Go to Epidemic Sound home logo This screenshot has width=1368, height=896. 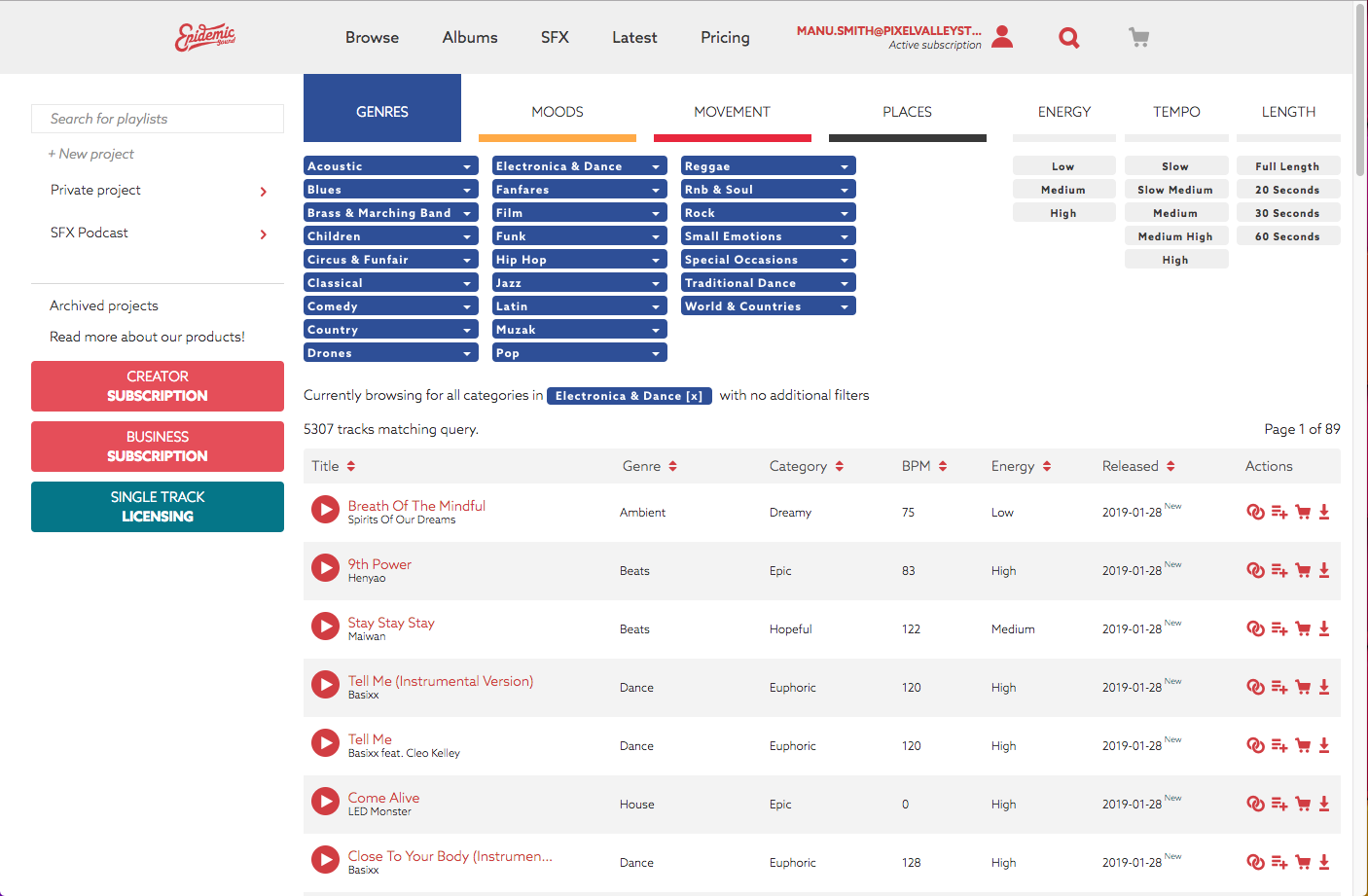tap(205, 37)
